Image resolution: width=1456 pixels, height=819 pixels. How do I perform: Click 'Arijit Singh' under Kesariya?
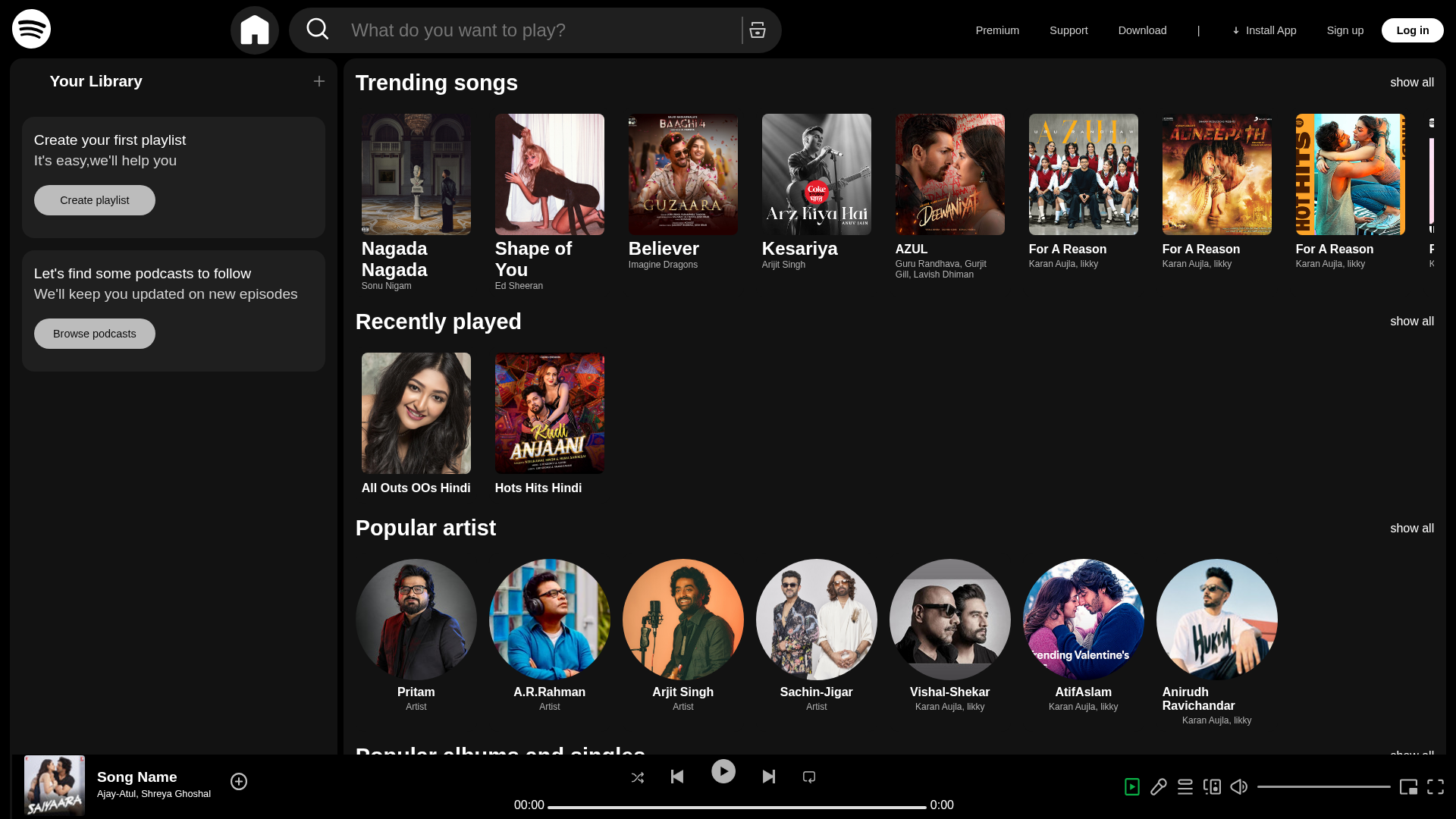[783, 265]
